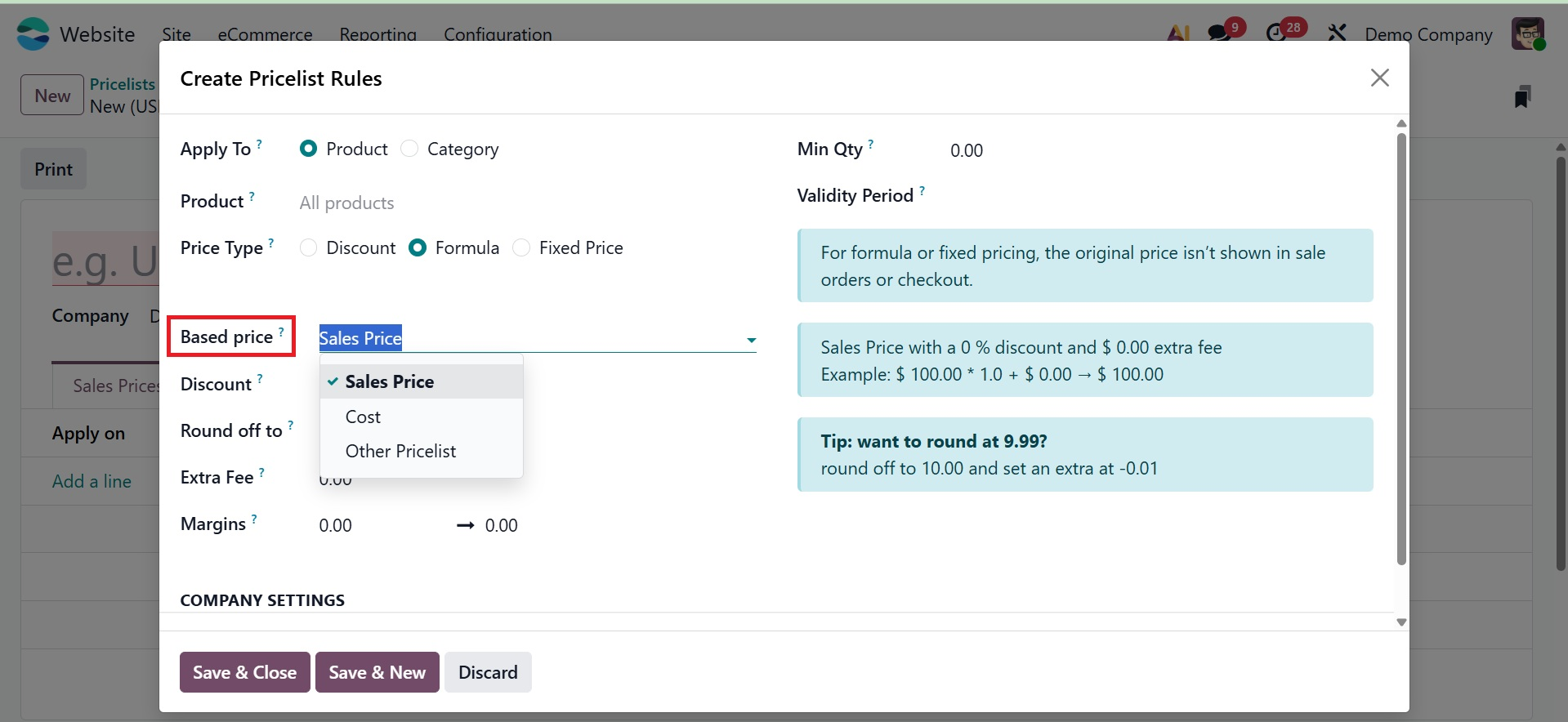The width and height of the screenshot is (1568, 722).
Task: Click the dialog scroll up arrow
Action: [x=1401, y=123]
